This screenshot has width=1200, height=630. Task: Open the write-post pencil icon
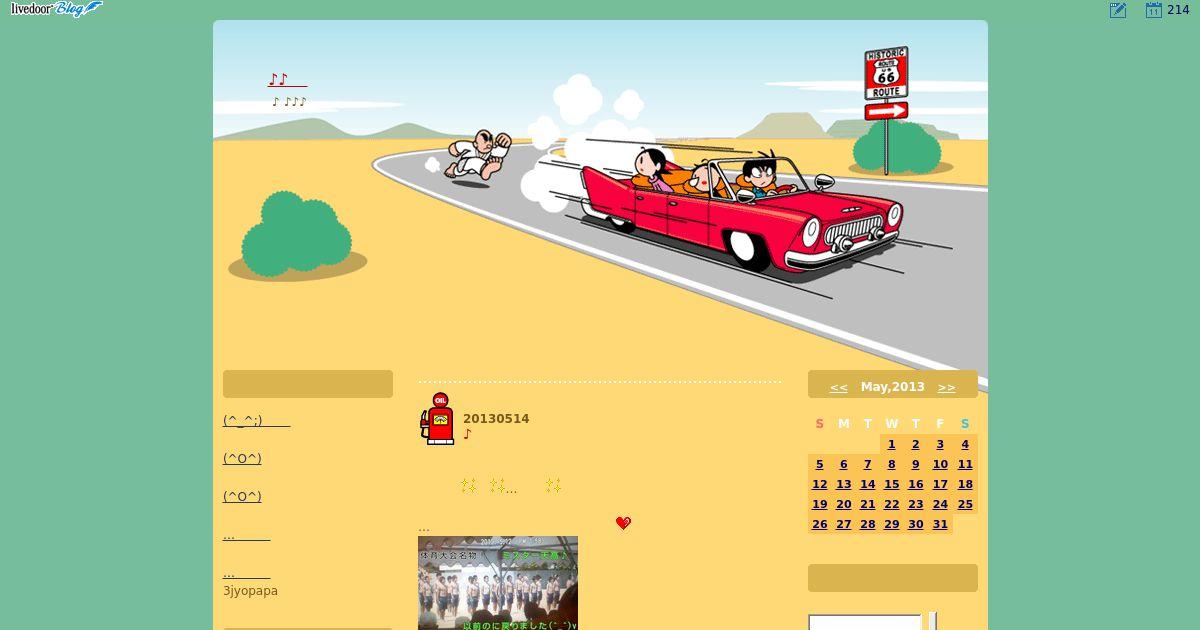(x=1118, y=10)
